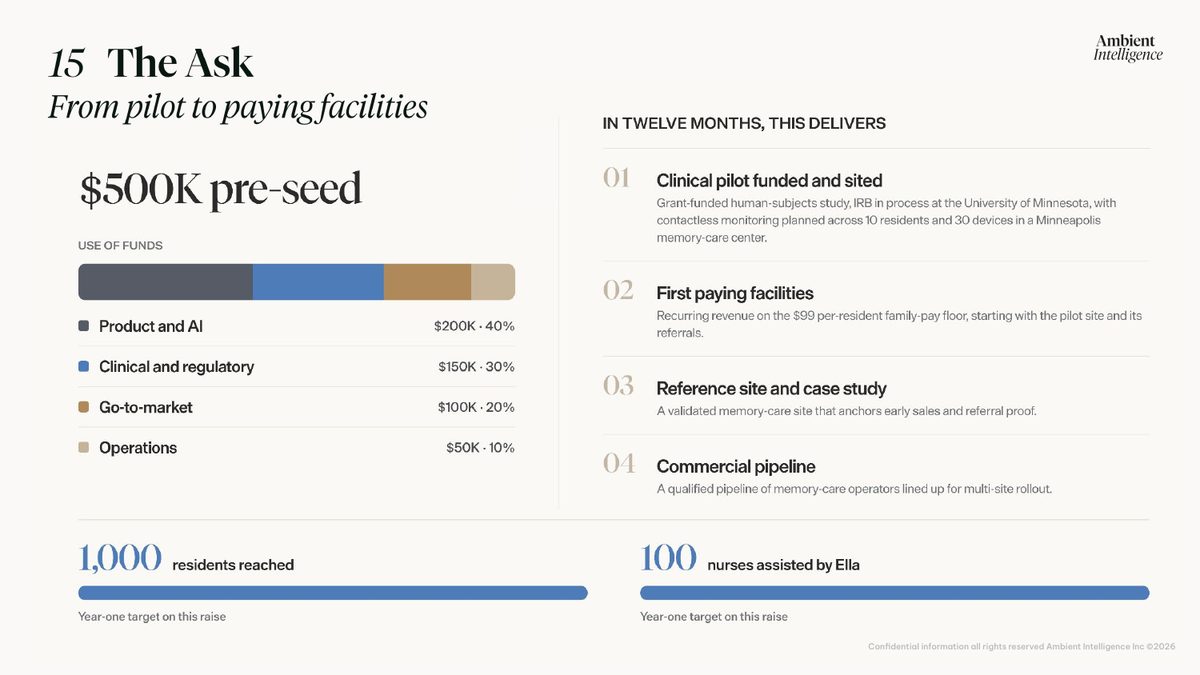The height and width of the screenshot is (675, 1200).
Task: Click the residents reached progress bar
Action: [333, 593]
